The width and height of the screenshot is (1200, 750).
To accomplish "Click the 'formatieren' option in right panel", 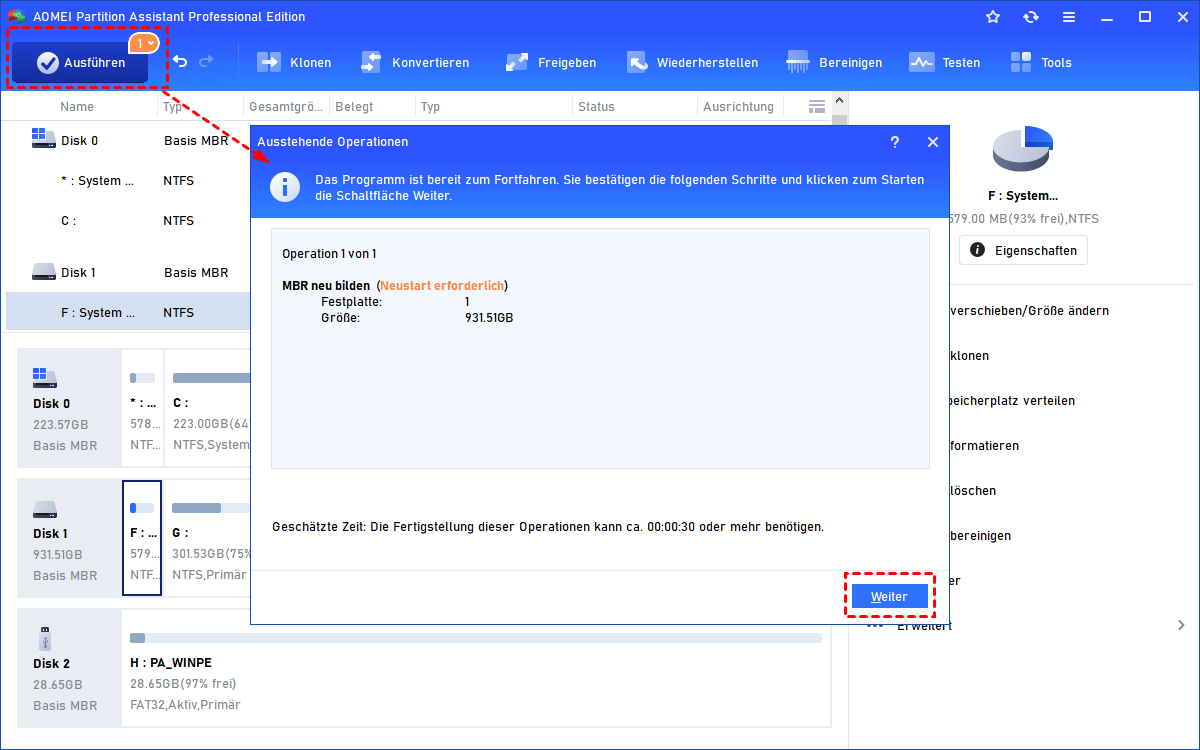I will [985, 445].
